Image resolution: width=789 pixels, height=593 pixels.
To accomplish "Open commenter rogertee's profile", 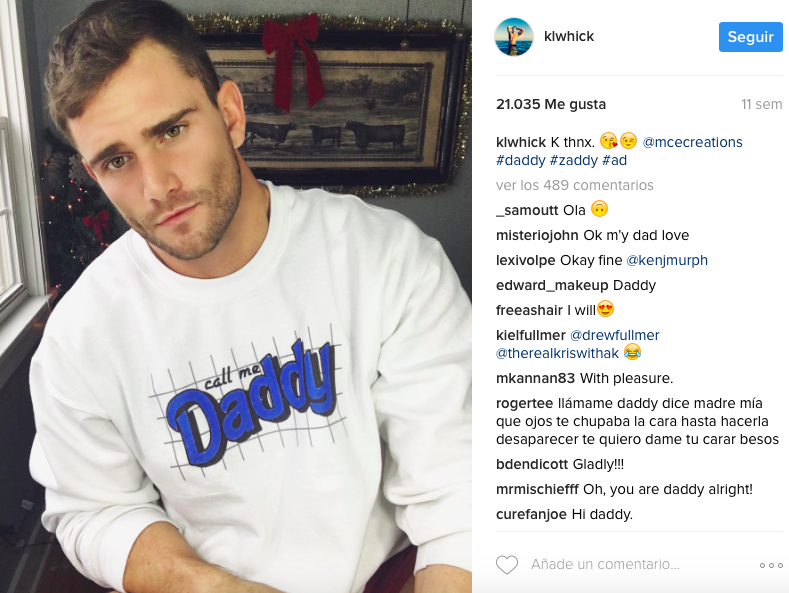I will (524, 404).
